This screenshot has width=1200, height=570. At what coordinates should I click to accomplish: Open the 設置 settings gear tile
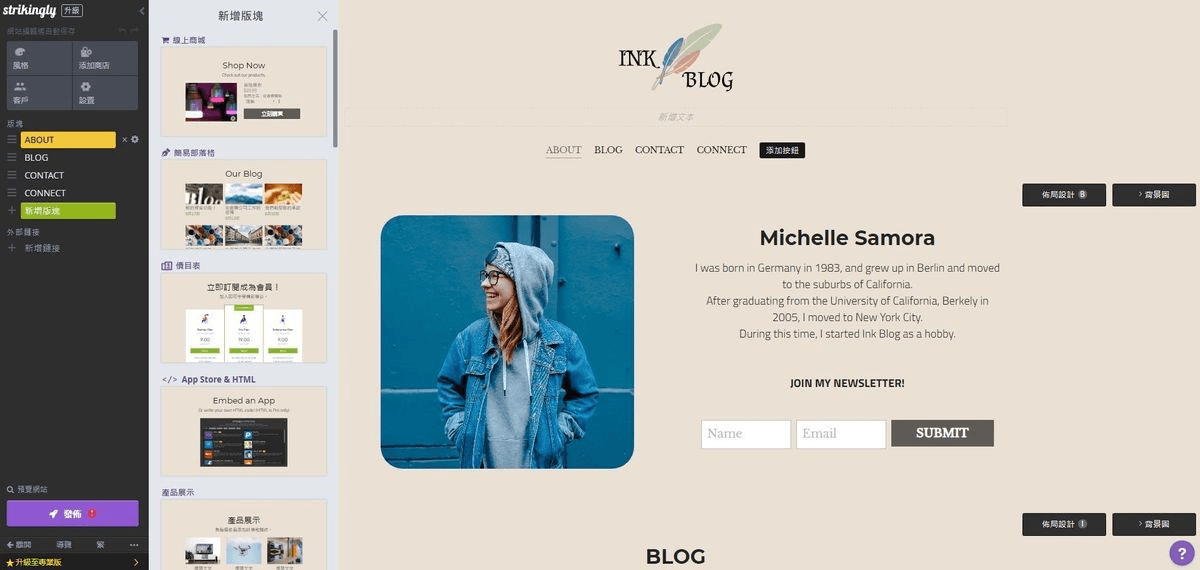(105, 93)
